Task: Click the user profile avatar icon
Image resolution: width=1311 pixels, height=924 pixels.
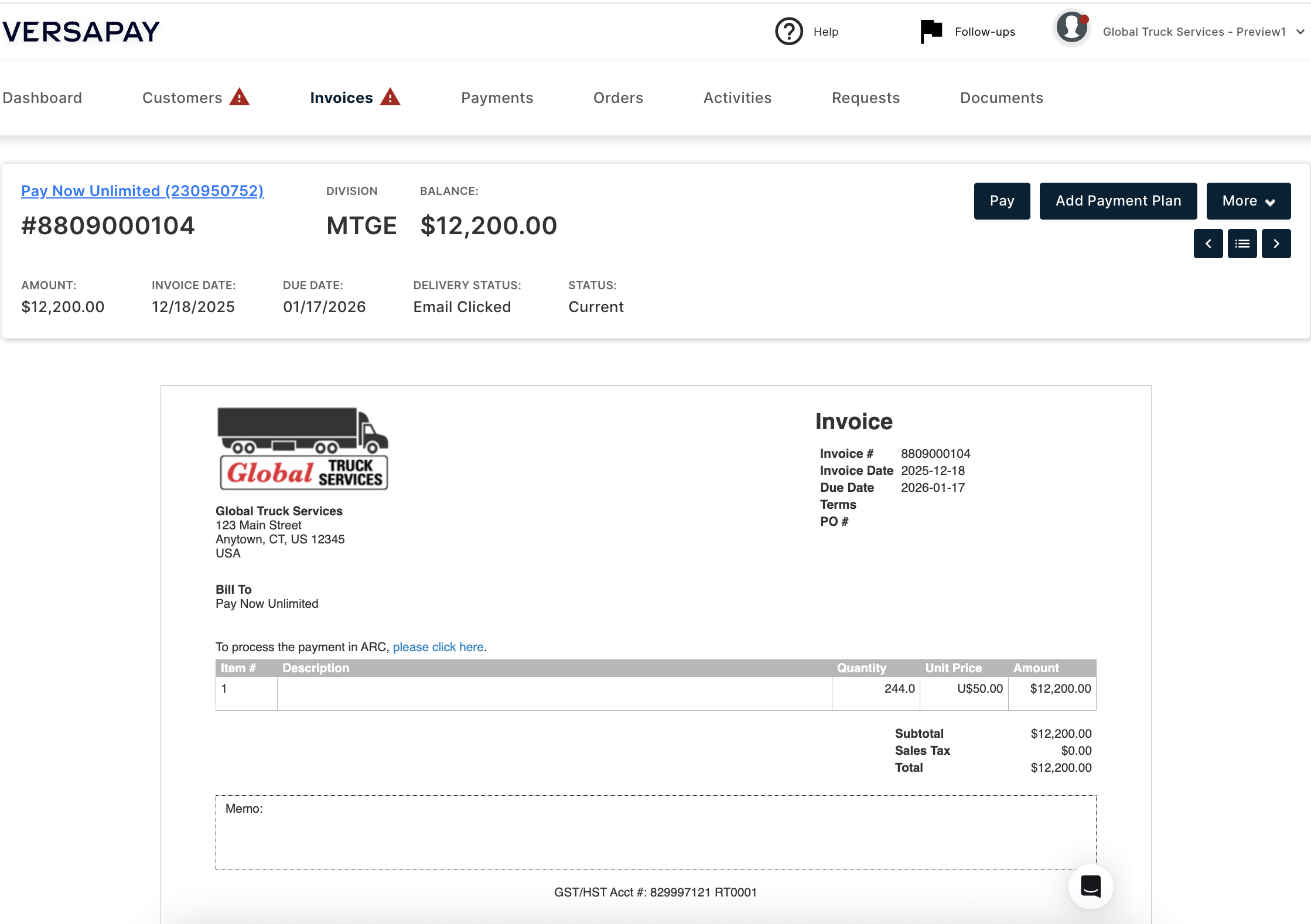Action: [x=1071, y=28]
